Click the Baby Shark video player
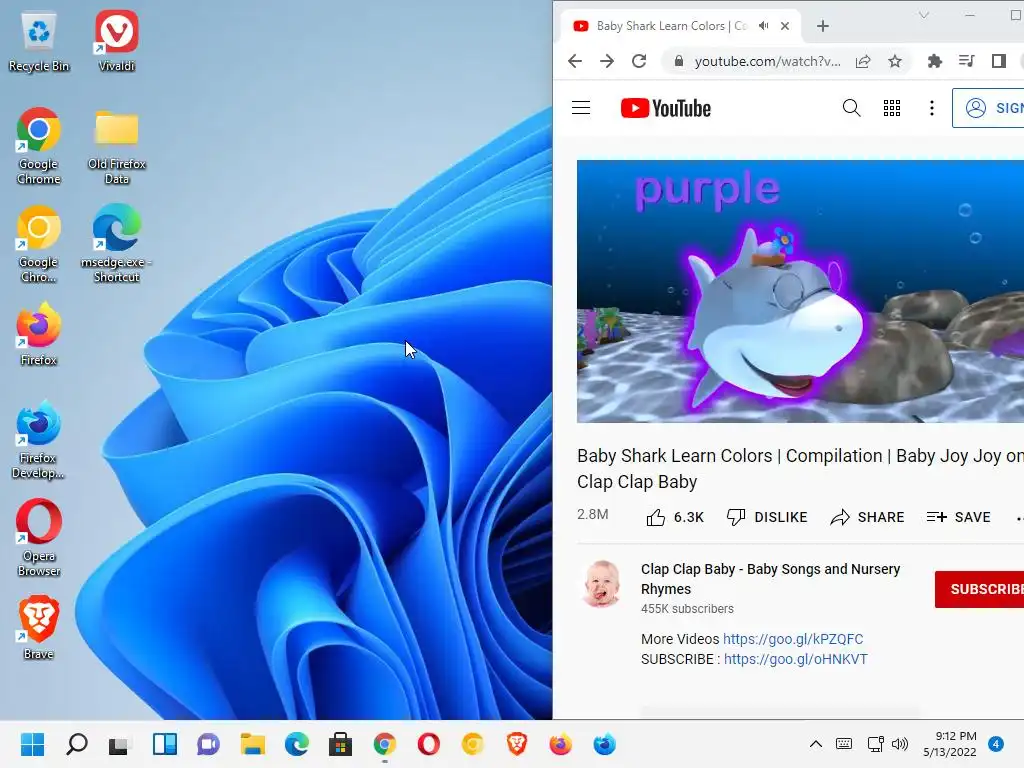This screenshot has width=1024, height=768. [800, 291]
